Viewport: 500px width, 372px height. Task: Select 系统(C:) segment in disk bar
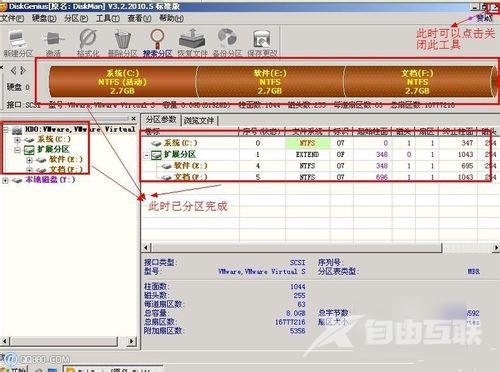pyautogui.click(x=122, y=82)
